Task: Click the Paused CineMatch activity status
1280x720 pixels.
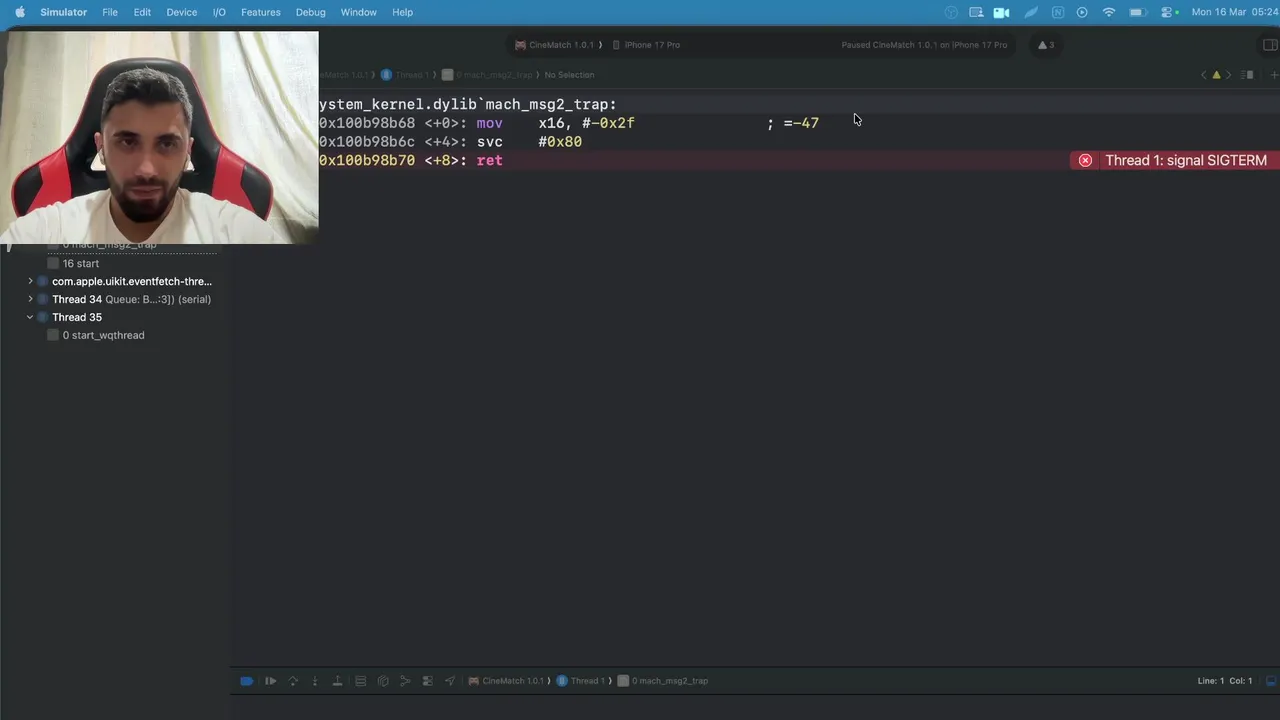Action: coord(924,45)
